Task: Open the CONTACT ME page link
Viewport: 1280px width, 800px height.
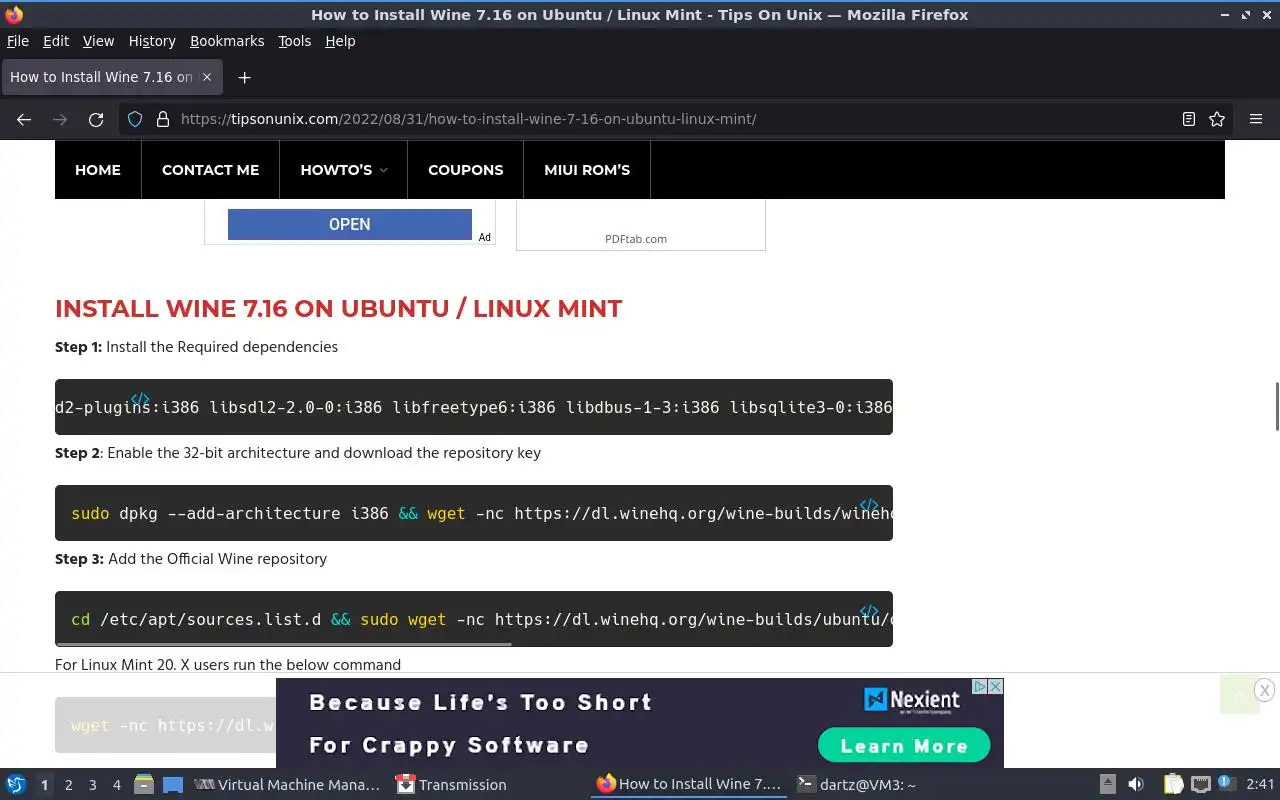Action: [x=210, y=170]
